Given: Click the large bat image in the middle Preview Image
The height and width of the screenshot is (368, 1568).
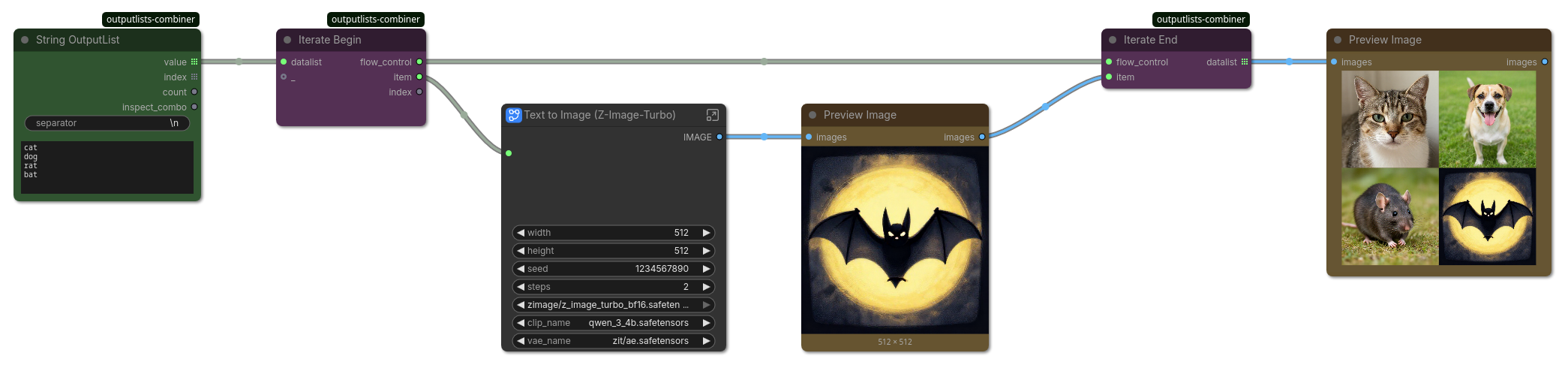Looking at the screenshot, I should click(x=895, y=240).
